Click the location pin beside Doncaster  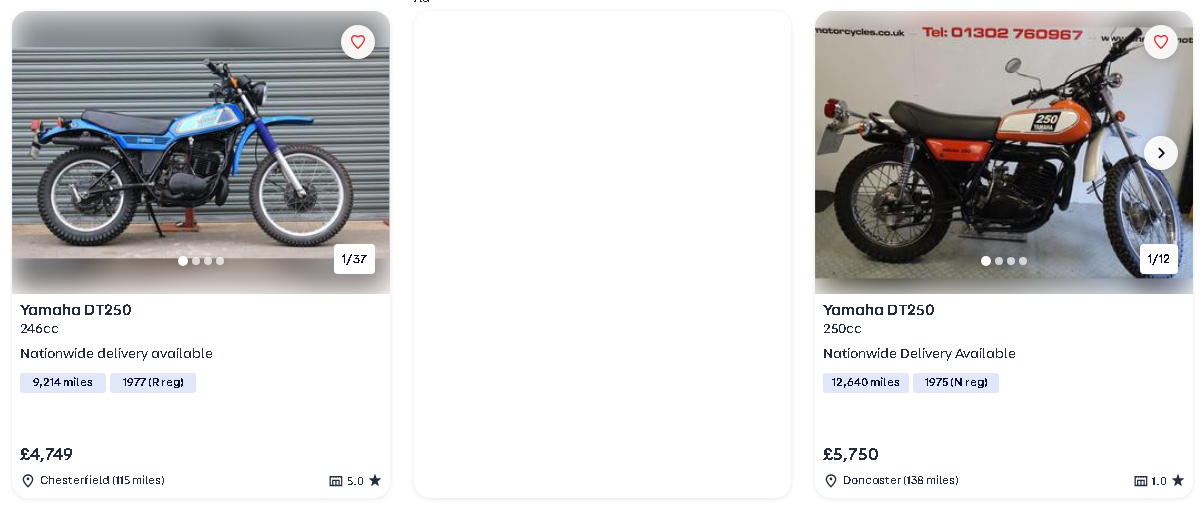coord(831,481)
